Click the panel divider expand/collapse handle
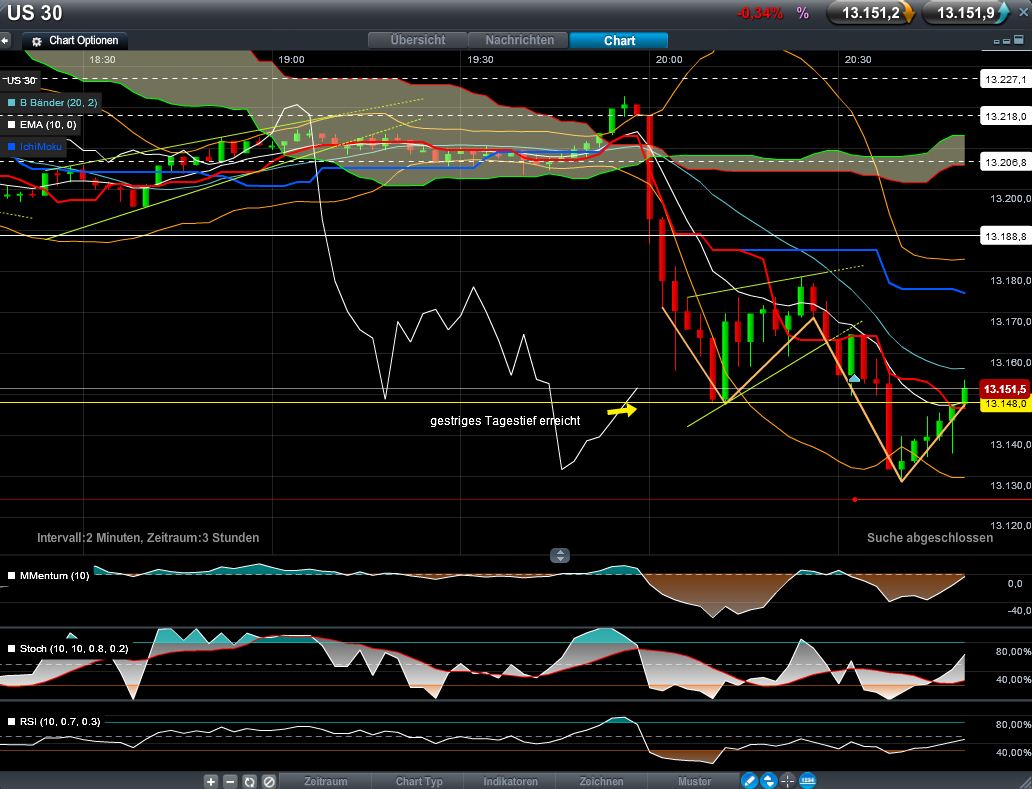 tap(559, 555)
